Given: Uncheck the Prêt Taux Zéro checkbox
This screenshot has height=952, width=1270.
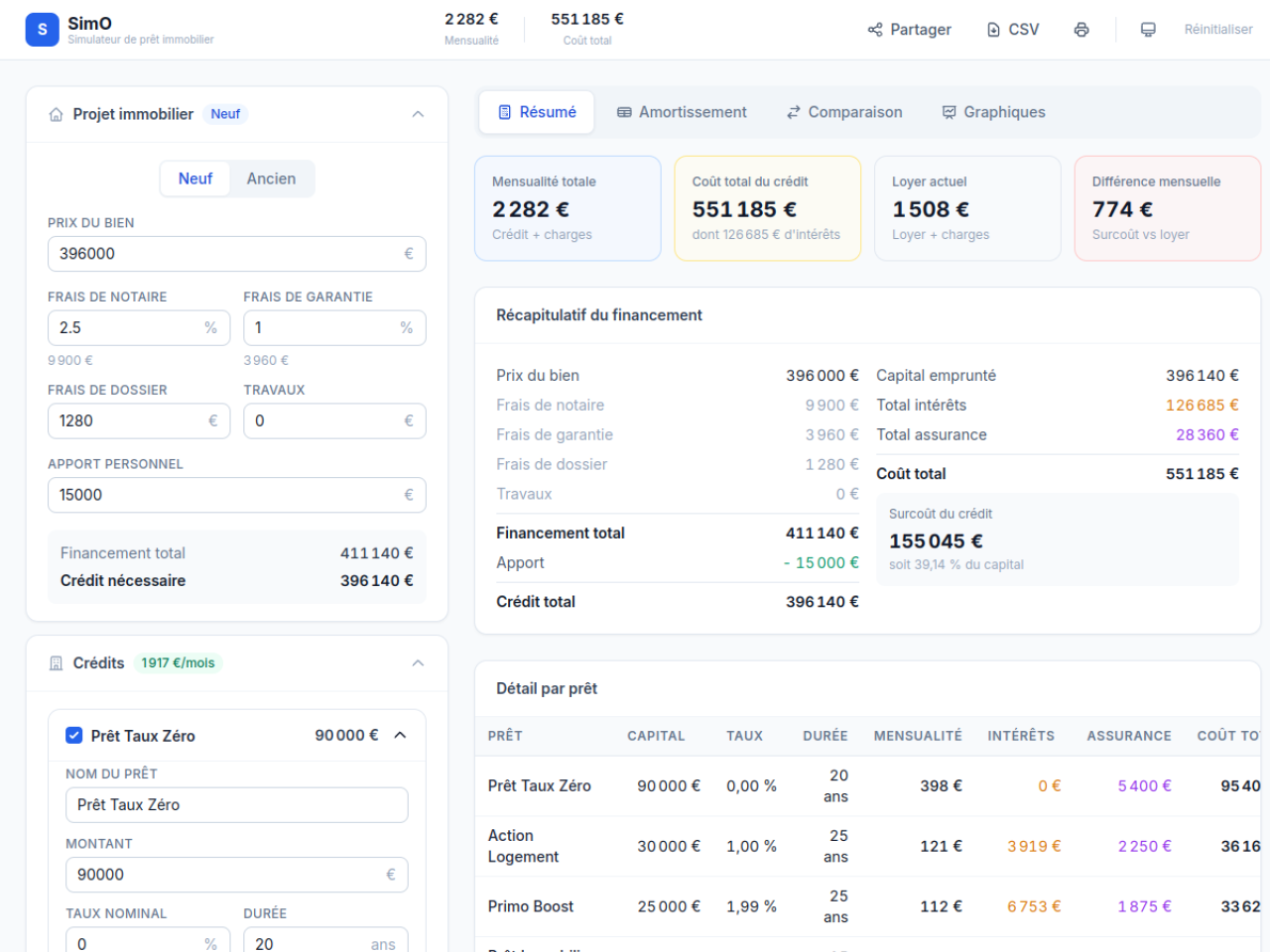Looking at the screenshot, I should pyautogui.click(x=73, y=735).
